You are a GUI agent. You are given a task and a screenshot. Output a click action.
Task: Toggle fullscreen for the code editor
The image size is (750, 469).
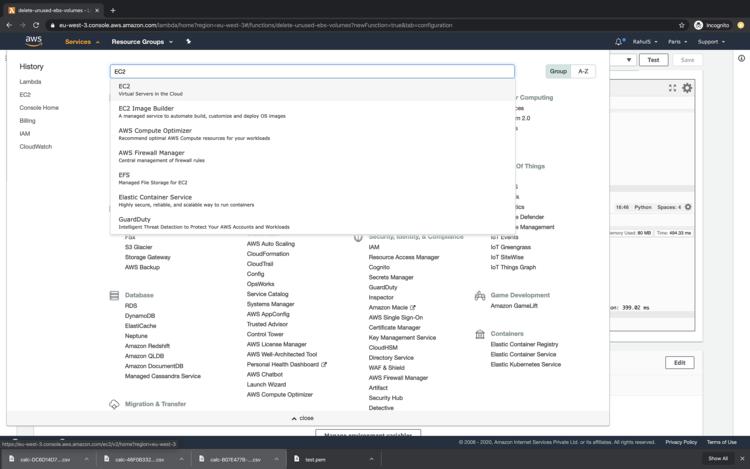(x=672, y=88)
